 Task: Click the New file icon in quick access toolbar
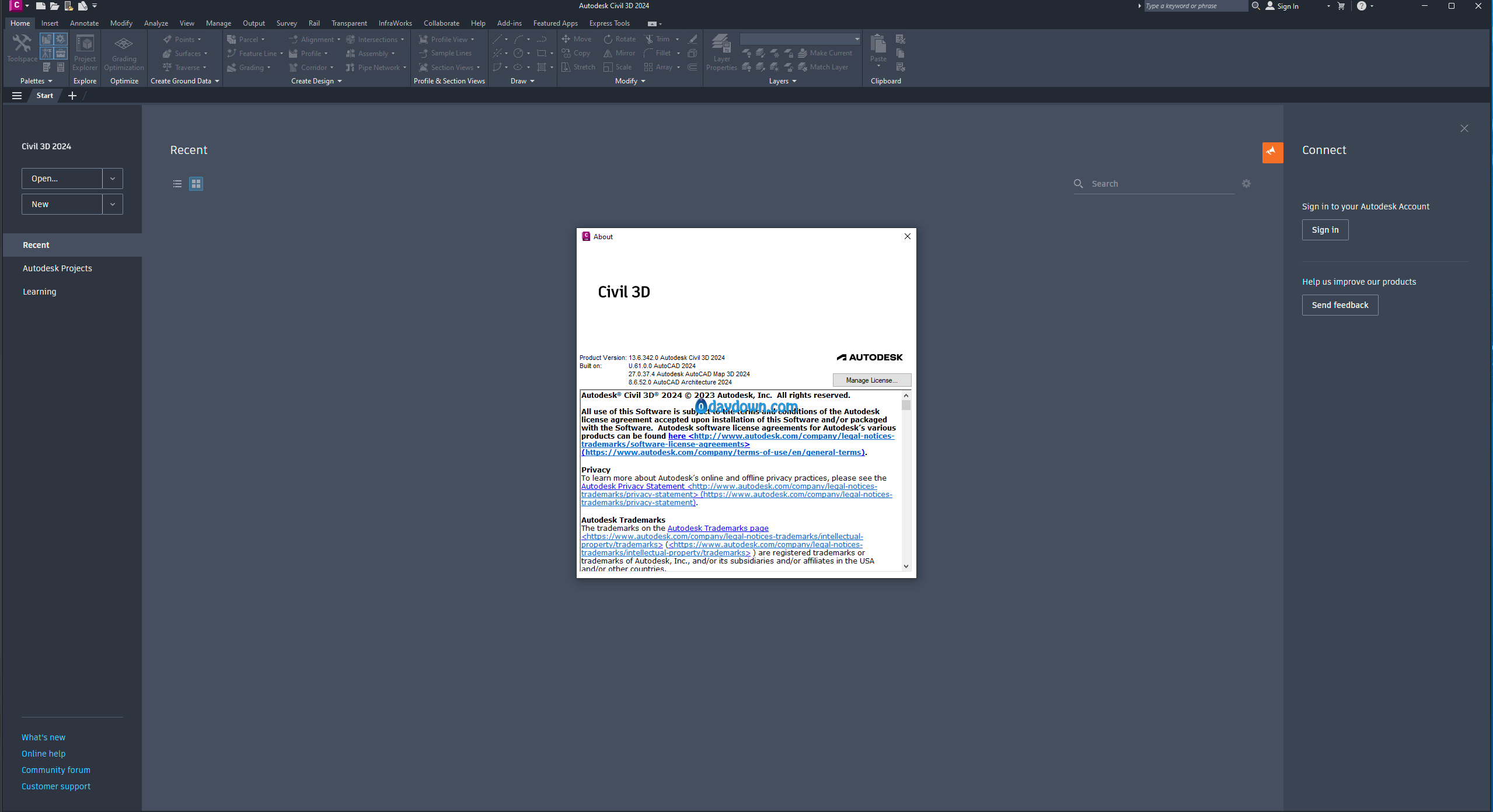(40, 6)
